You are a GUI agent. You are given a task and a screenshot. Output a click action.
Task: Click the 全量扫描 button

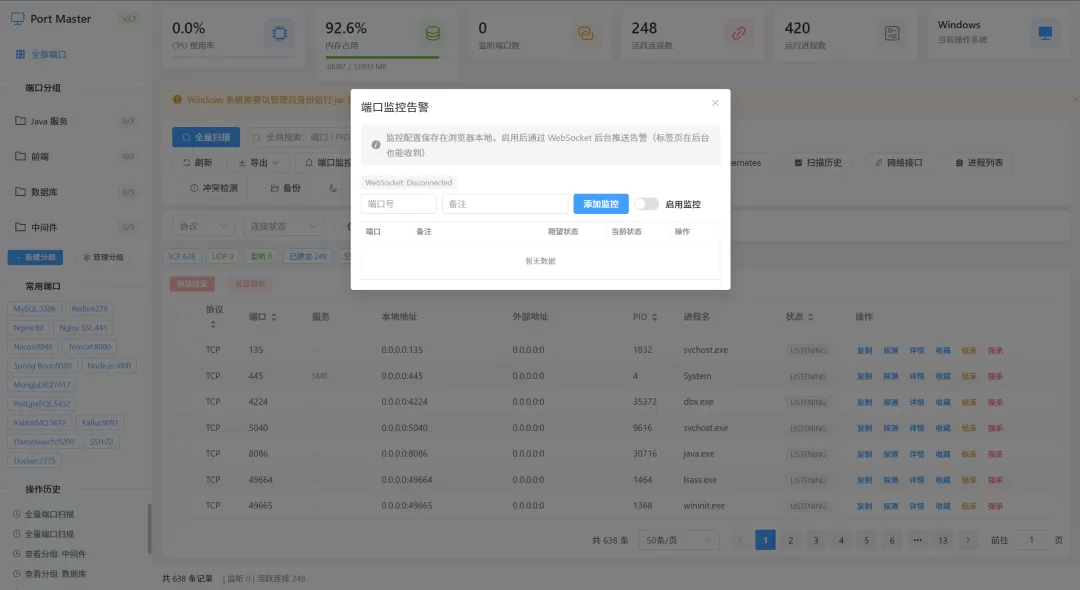click(206, 137)
